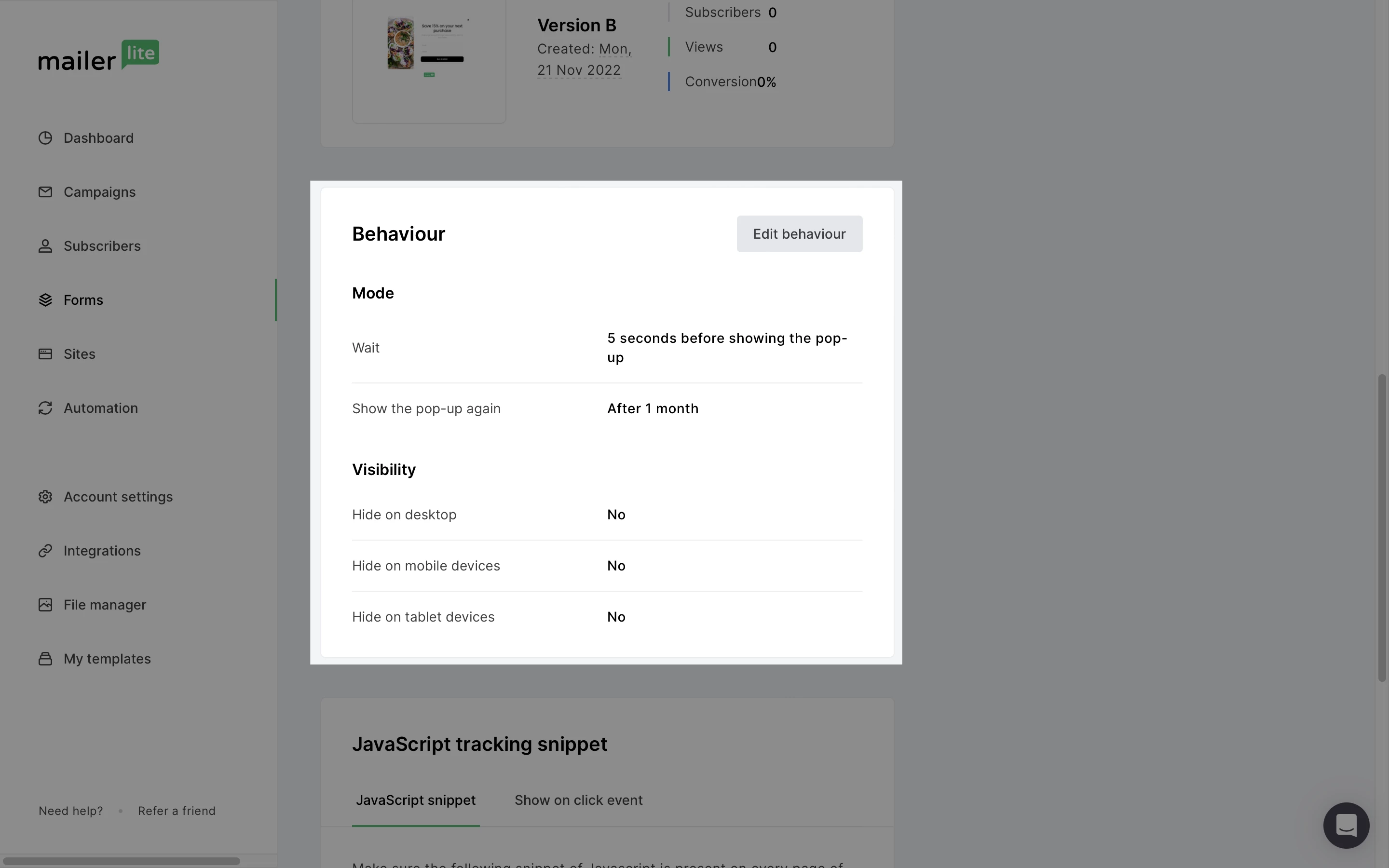
Task: Click the horizontal sidebar scrollbar
Action: click(122, 861)
